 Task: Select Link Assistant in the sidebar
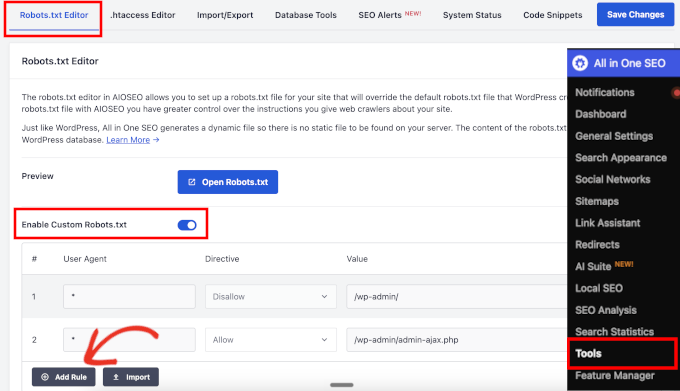[x=608, y=223]
